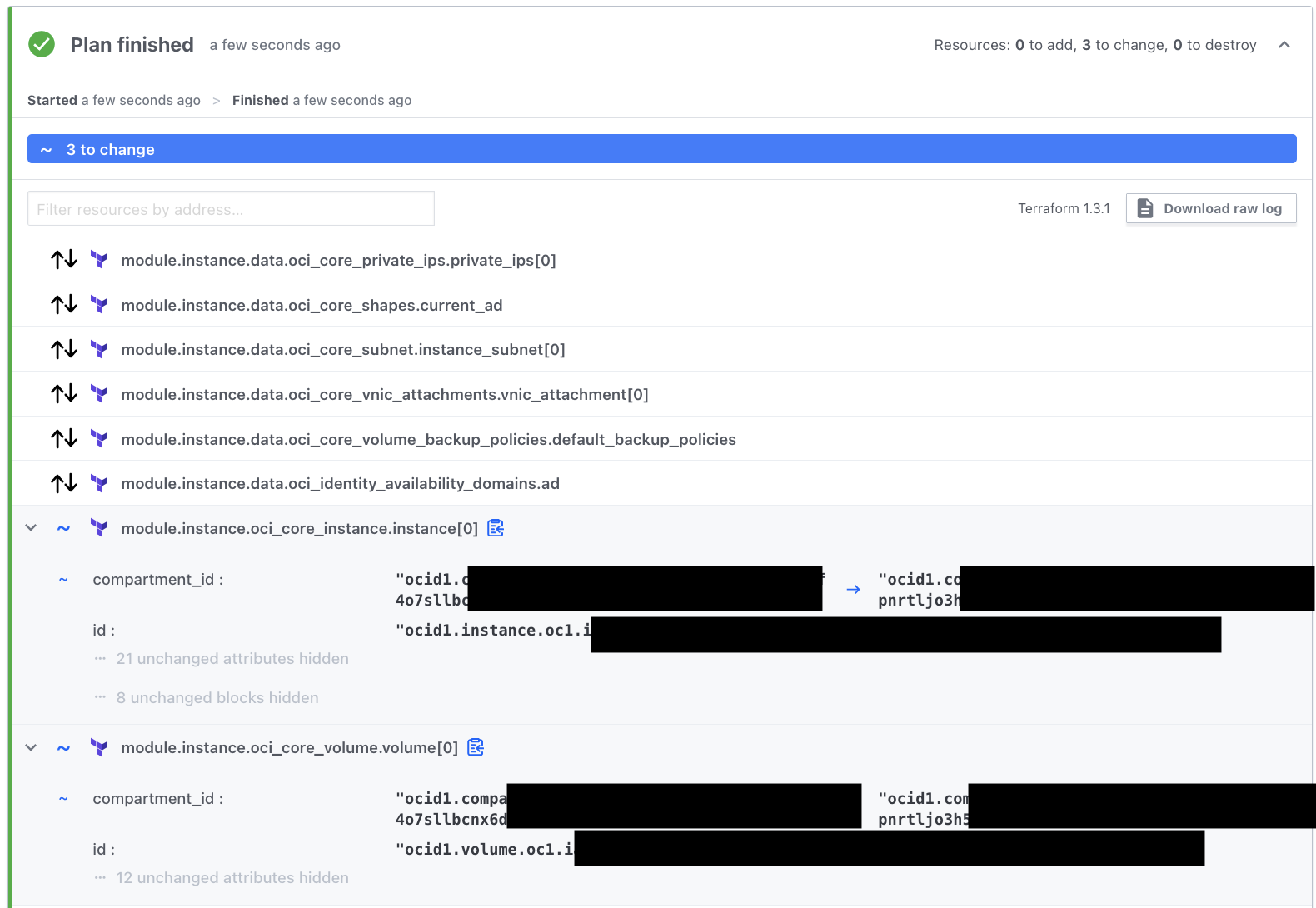Click Terraform logo beside oci_core_subnet.instance_subnet[0]

[99, 349]
